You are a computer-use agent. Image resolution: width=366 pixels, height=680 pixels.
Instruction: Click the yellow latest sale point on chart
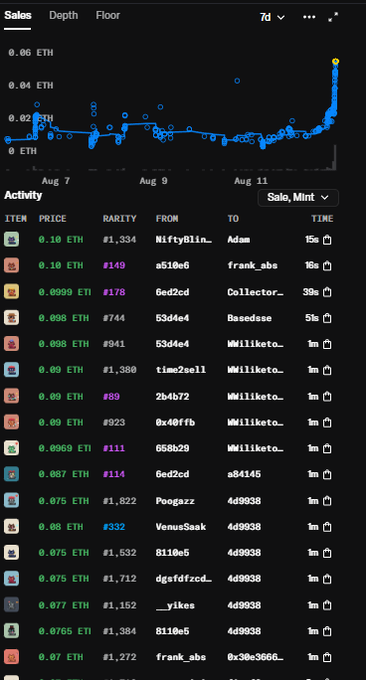pos(335,62)
